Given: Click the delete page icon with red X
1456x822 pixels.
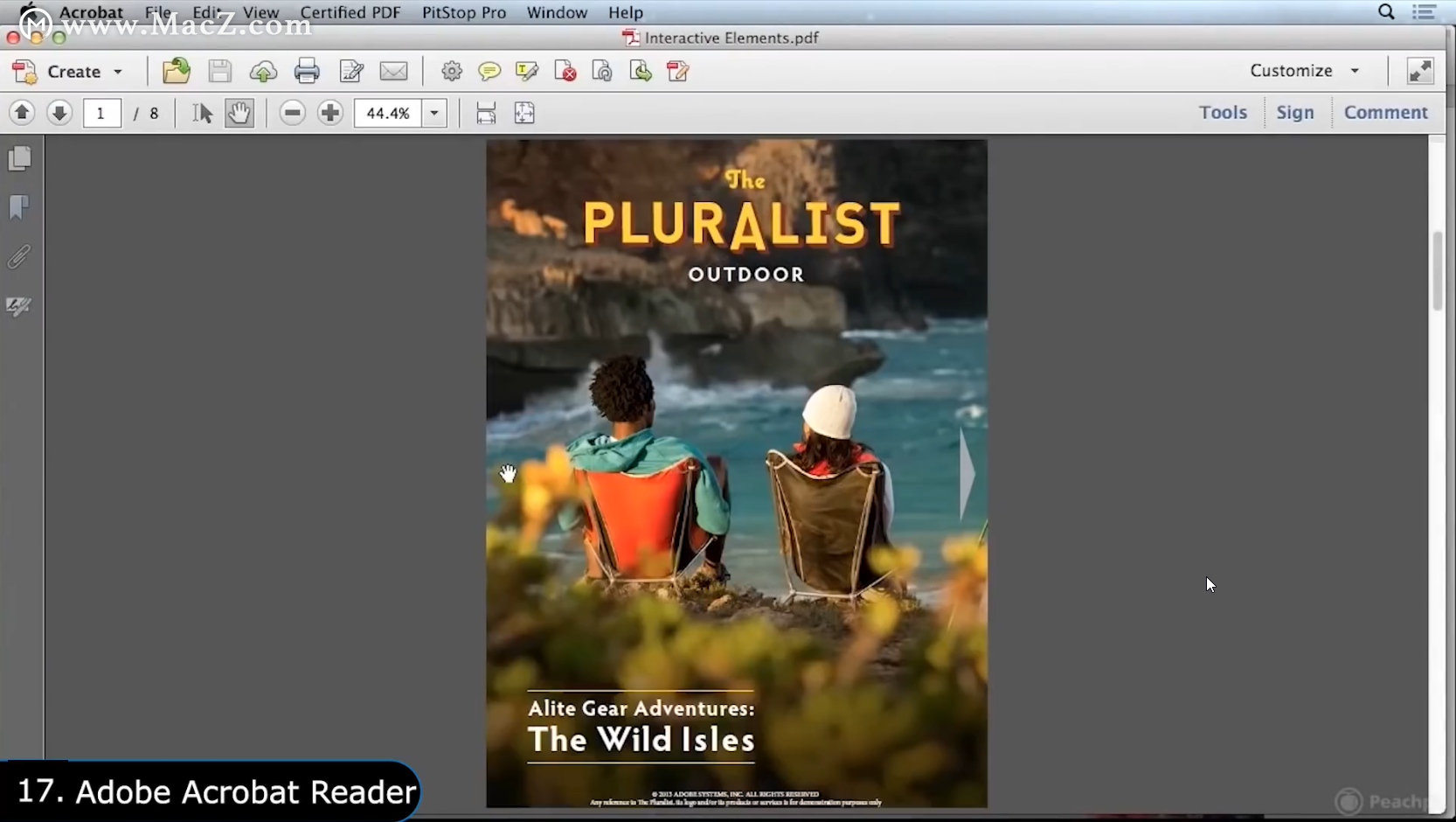Looking at the screenshot, I should point(565,71).
